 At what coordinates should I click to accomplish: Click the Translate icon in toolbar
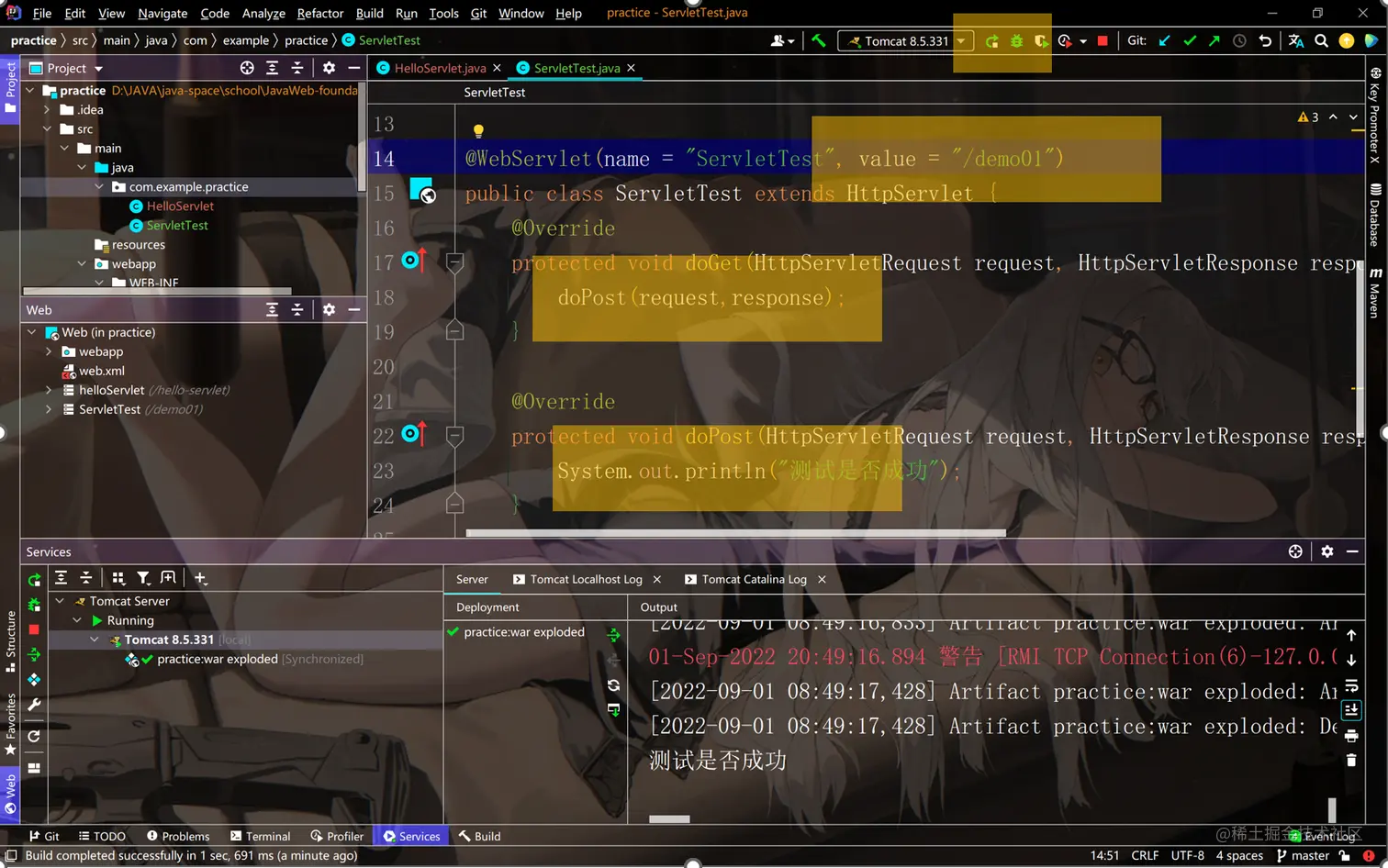click(1295, 40)
